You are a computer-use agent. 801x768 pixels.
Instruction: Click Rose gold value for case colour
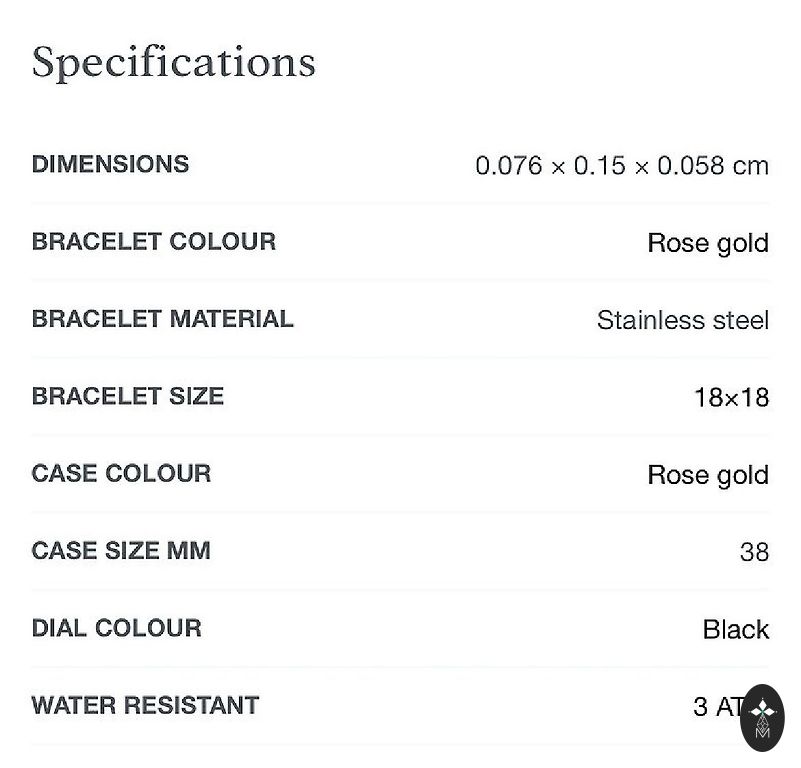(707, 475)
